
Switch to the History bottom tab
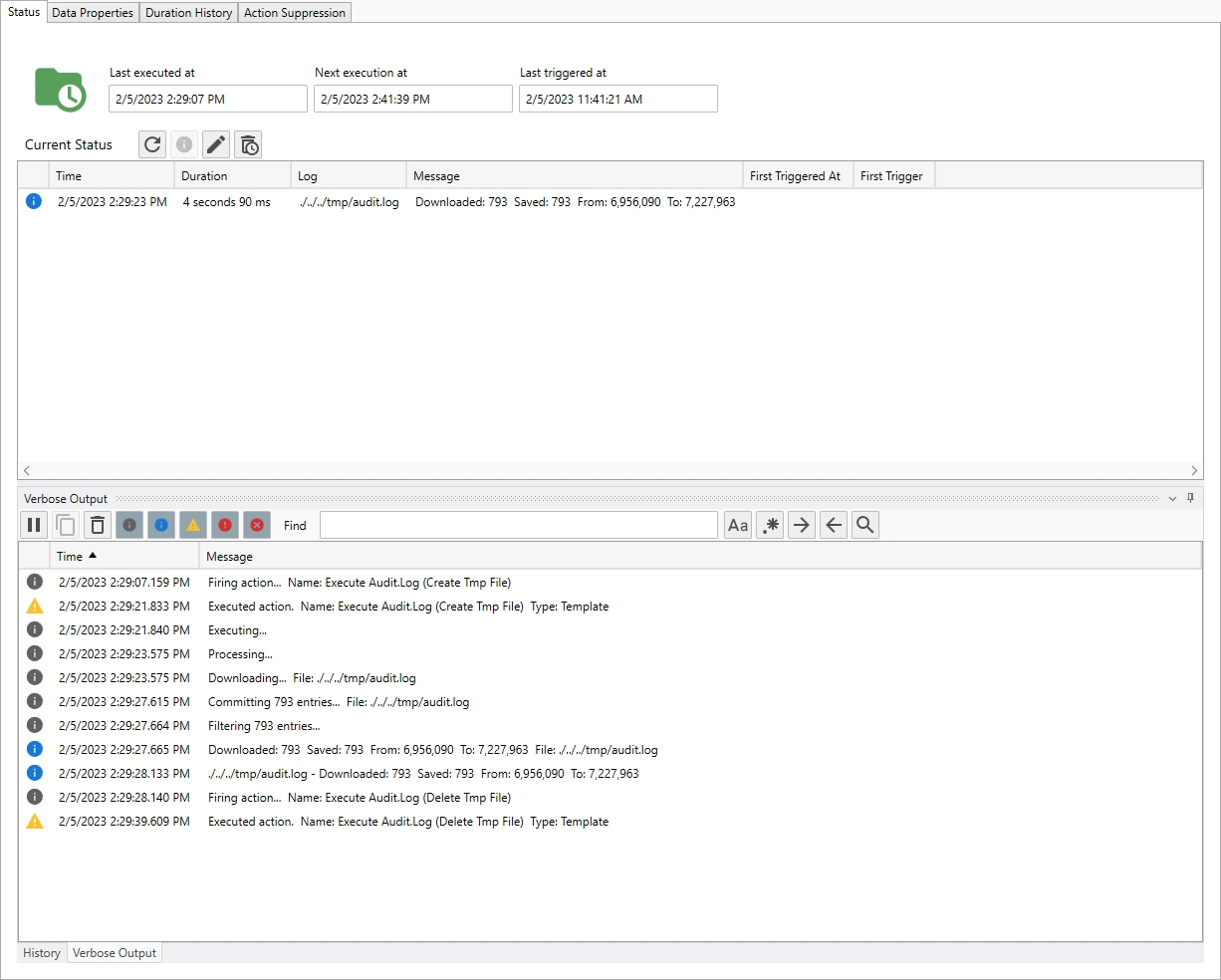[42, 953]
